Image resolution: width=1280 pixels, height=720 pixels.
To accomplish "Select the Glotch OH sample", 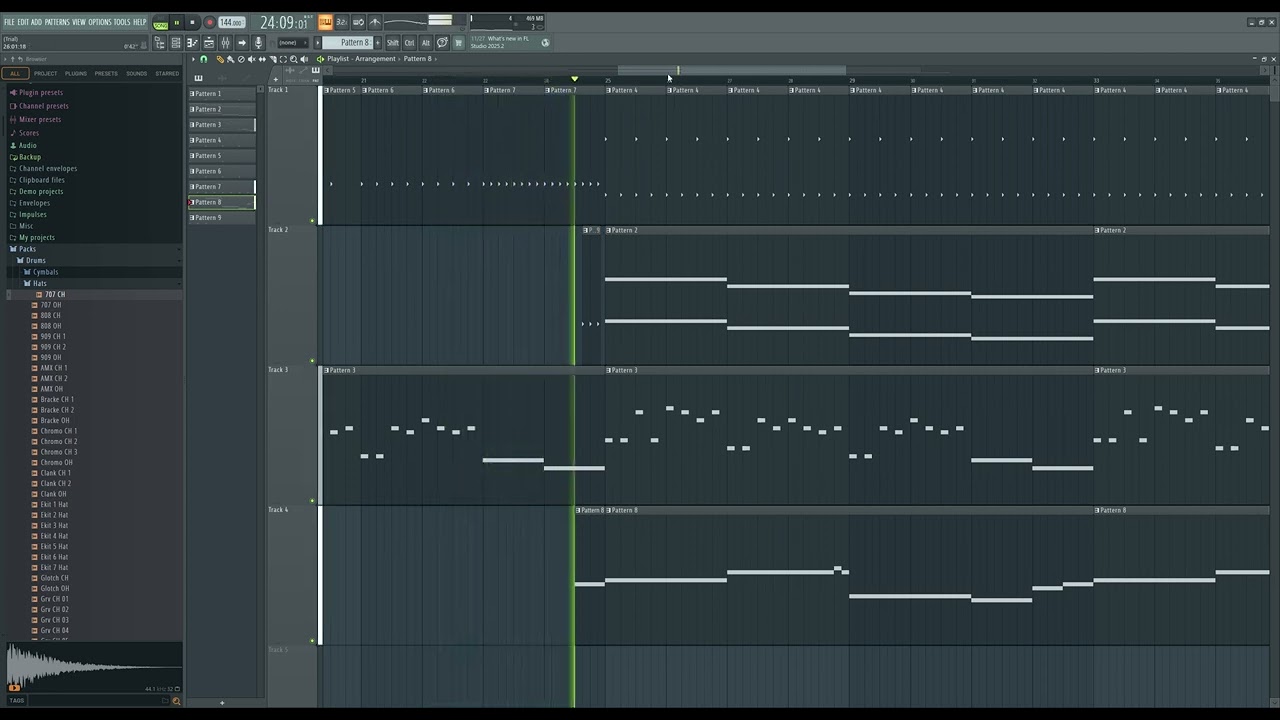I will coord(54,588).
